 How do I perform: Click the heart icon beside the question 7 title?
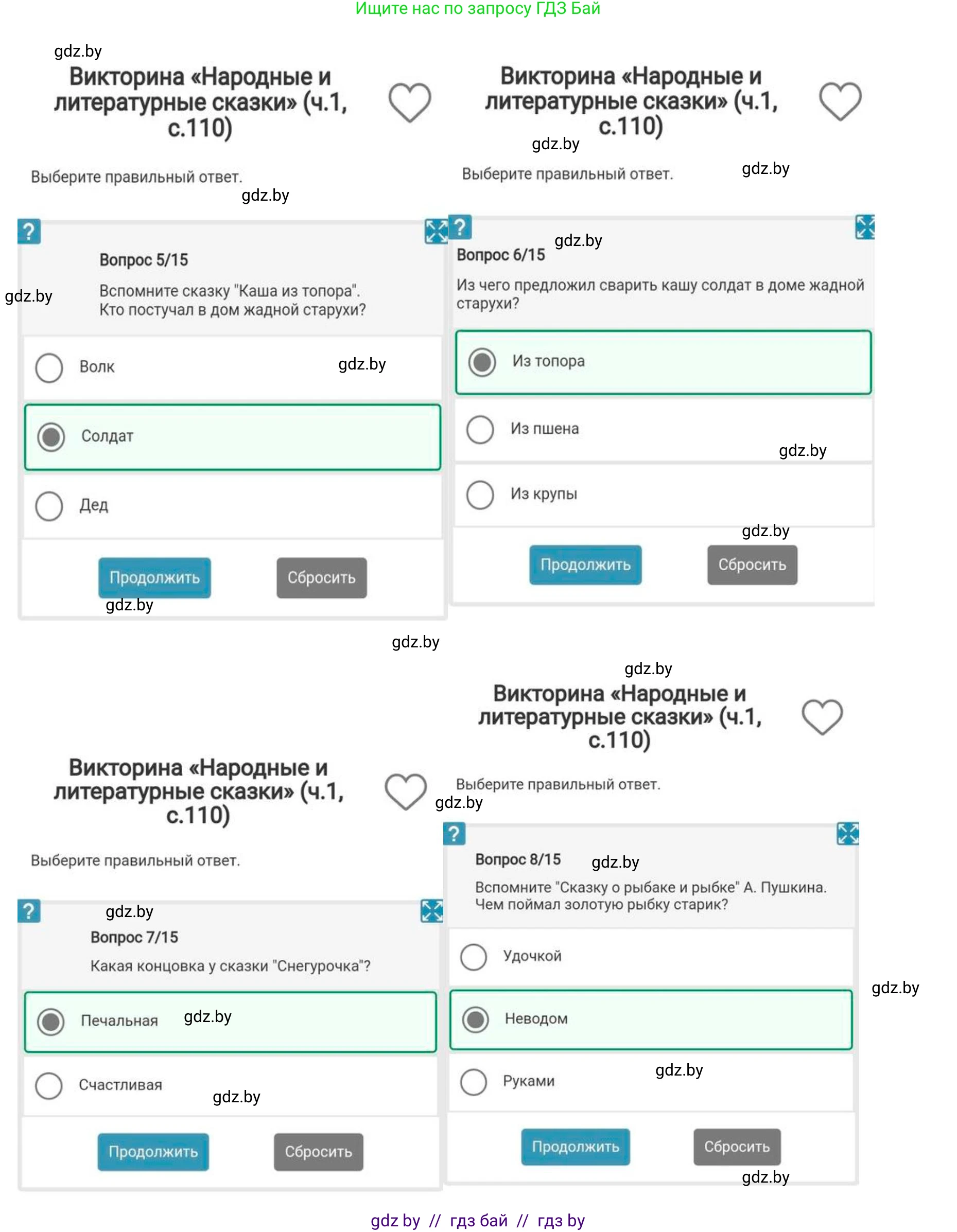pyautogui.click(x=405, y=791)
